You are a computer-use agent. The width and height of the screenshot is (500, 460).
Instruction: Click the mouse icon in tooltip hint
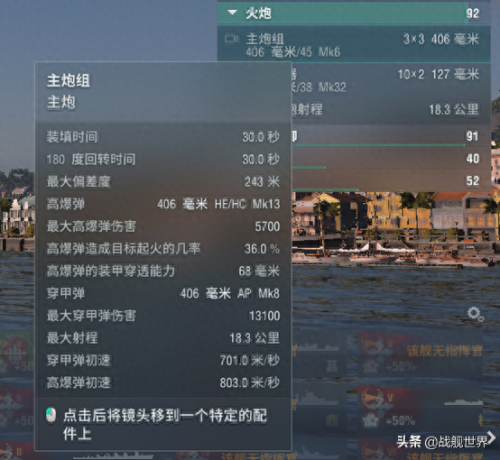coord(51,415)
